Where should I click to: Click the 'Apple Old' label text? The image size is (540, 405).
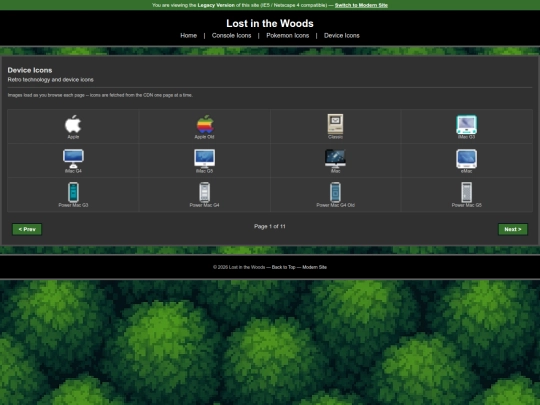[205, 137]
